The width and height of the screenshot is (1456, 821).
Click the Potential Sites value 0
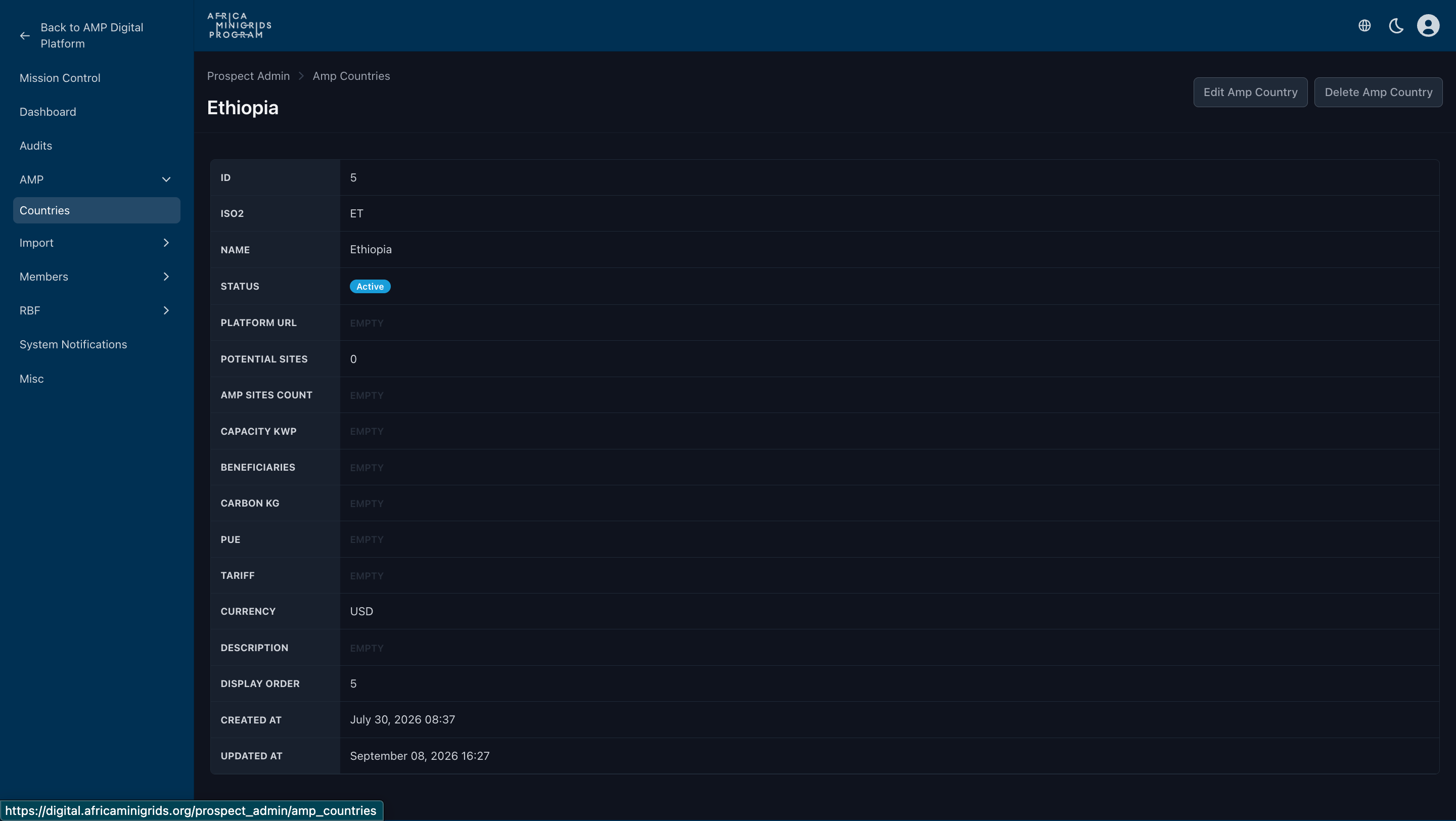353,359
